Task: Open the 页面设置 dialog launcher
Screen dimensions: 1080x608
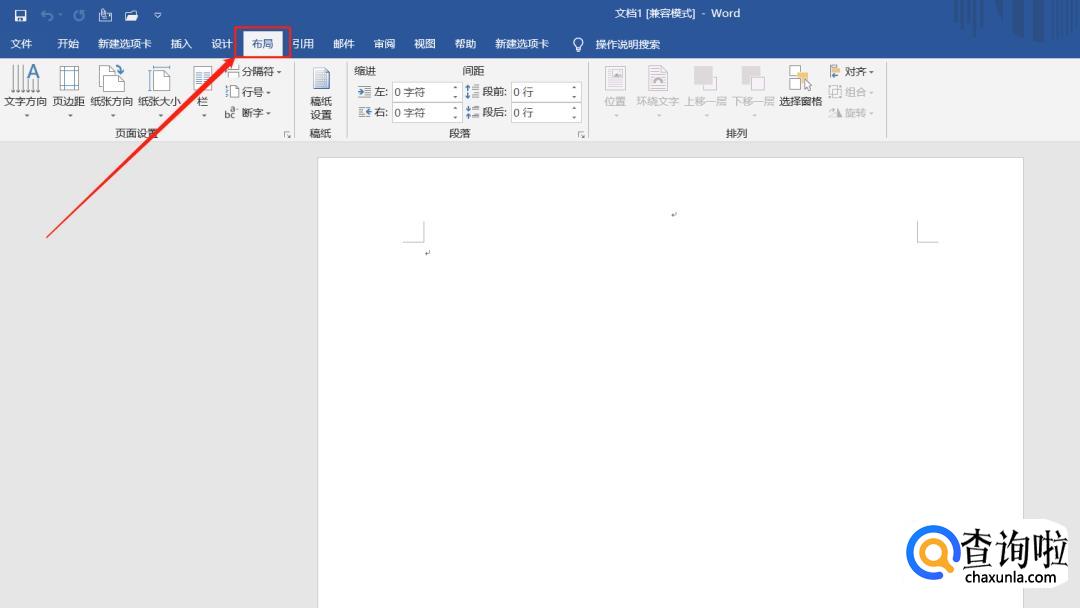Action: click(x=287, y=134)
